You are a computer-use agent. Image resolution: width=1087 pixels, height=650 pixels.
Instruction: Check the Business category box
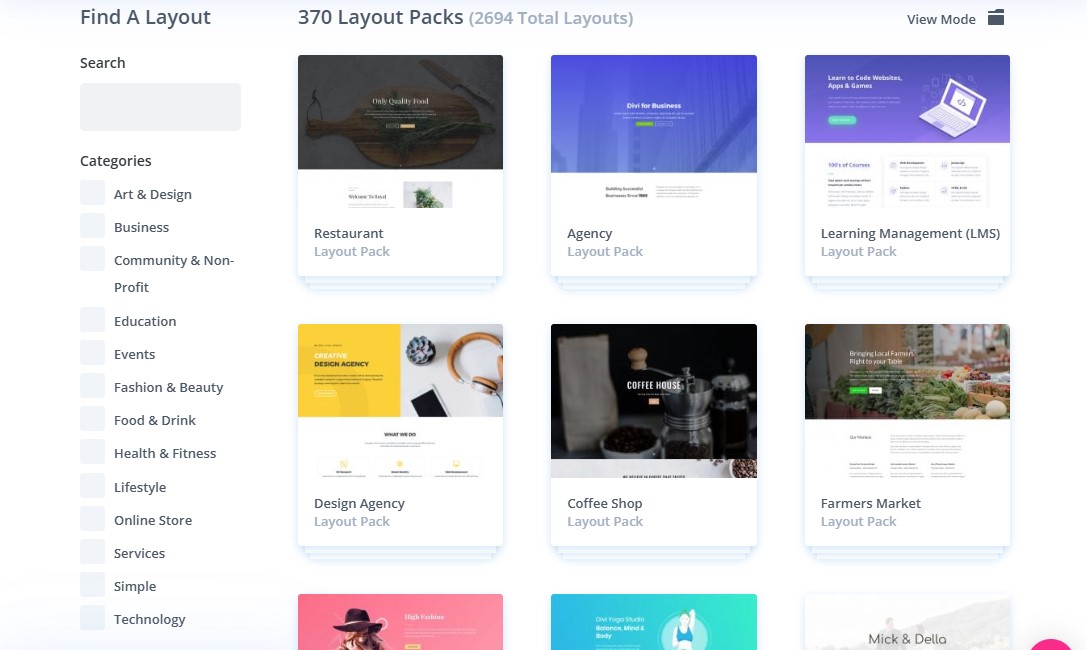(x=92, y=226)
